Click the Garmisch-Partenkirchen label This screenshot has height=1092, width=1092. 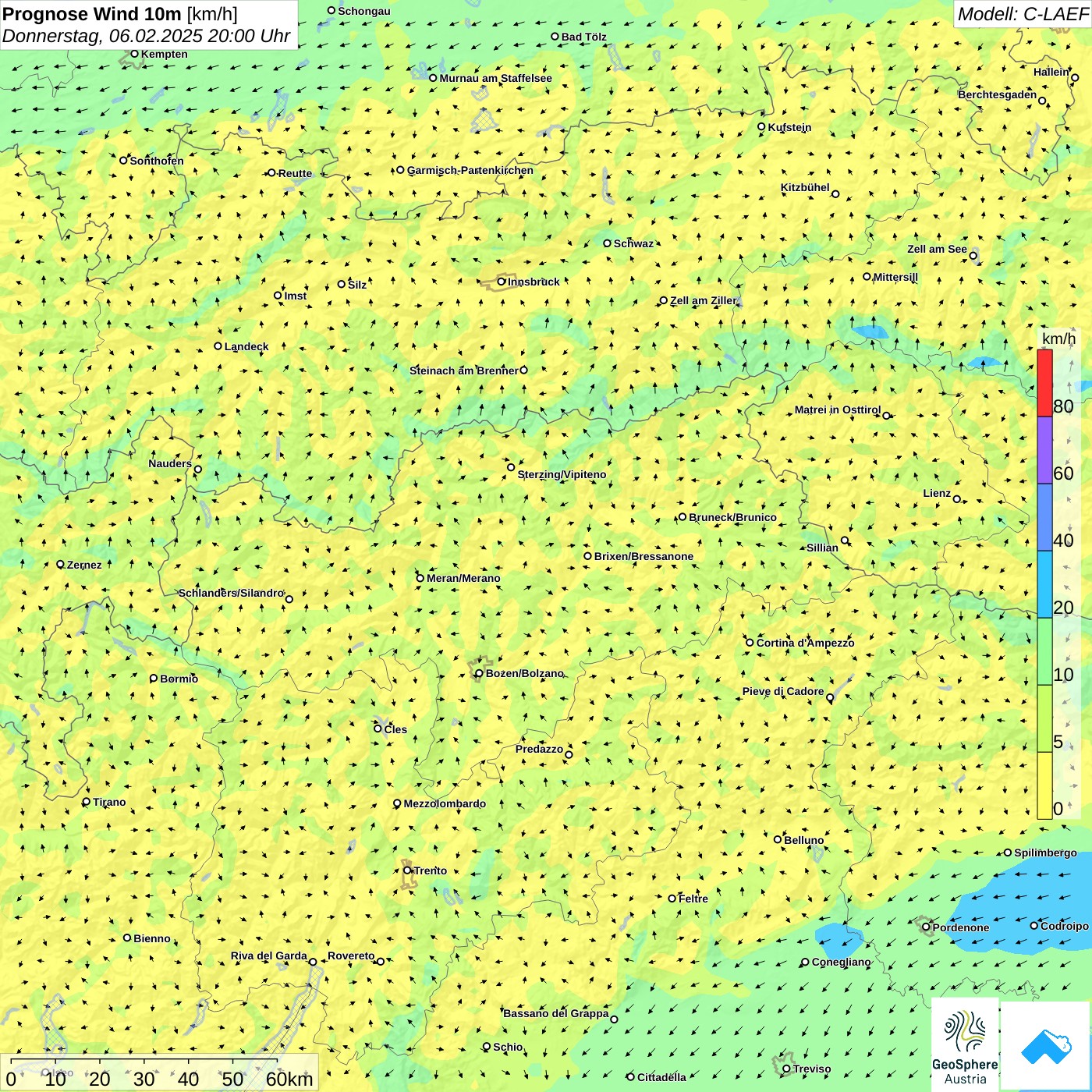470,170
